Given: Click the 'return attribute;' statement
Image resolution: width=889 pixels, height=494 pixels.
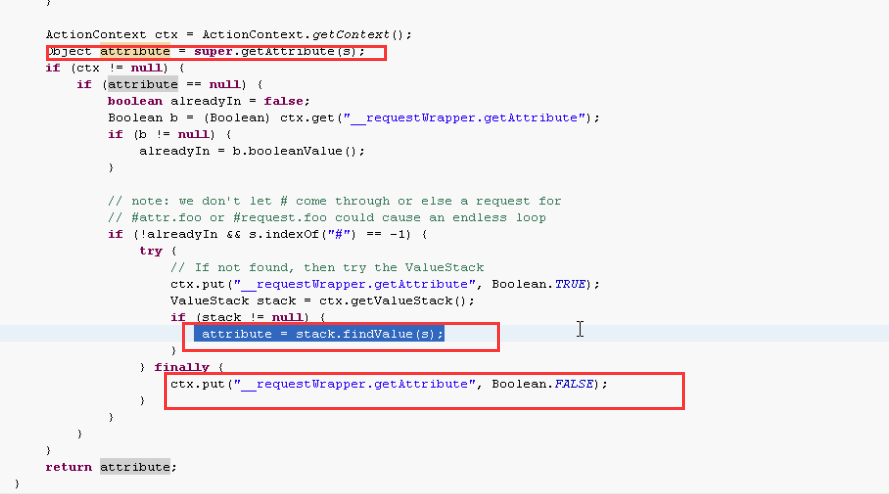Looking at the screenshot, I should (x=111, y=467).
